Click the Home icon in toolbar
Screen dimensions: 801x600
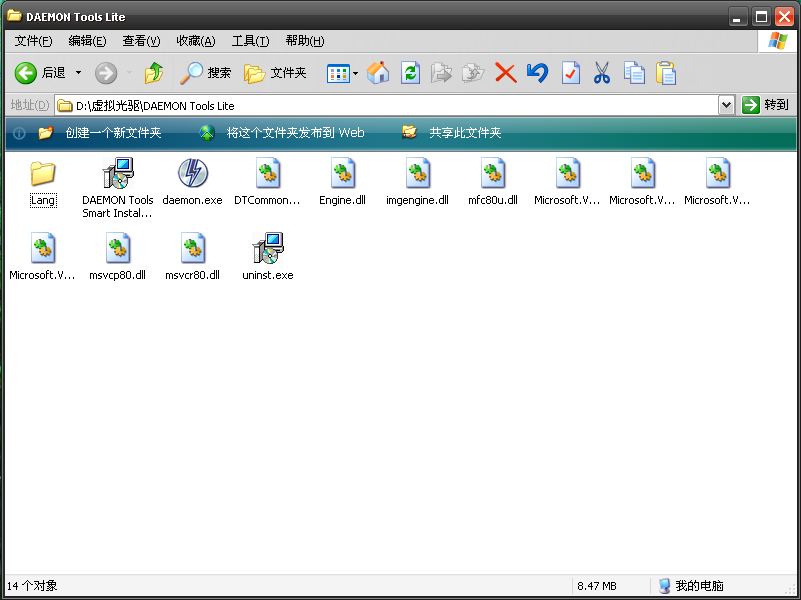coord(378,73)
